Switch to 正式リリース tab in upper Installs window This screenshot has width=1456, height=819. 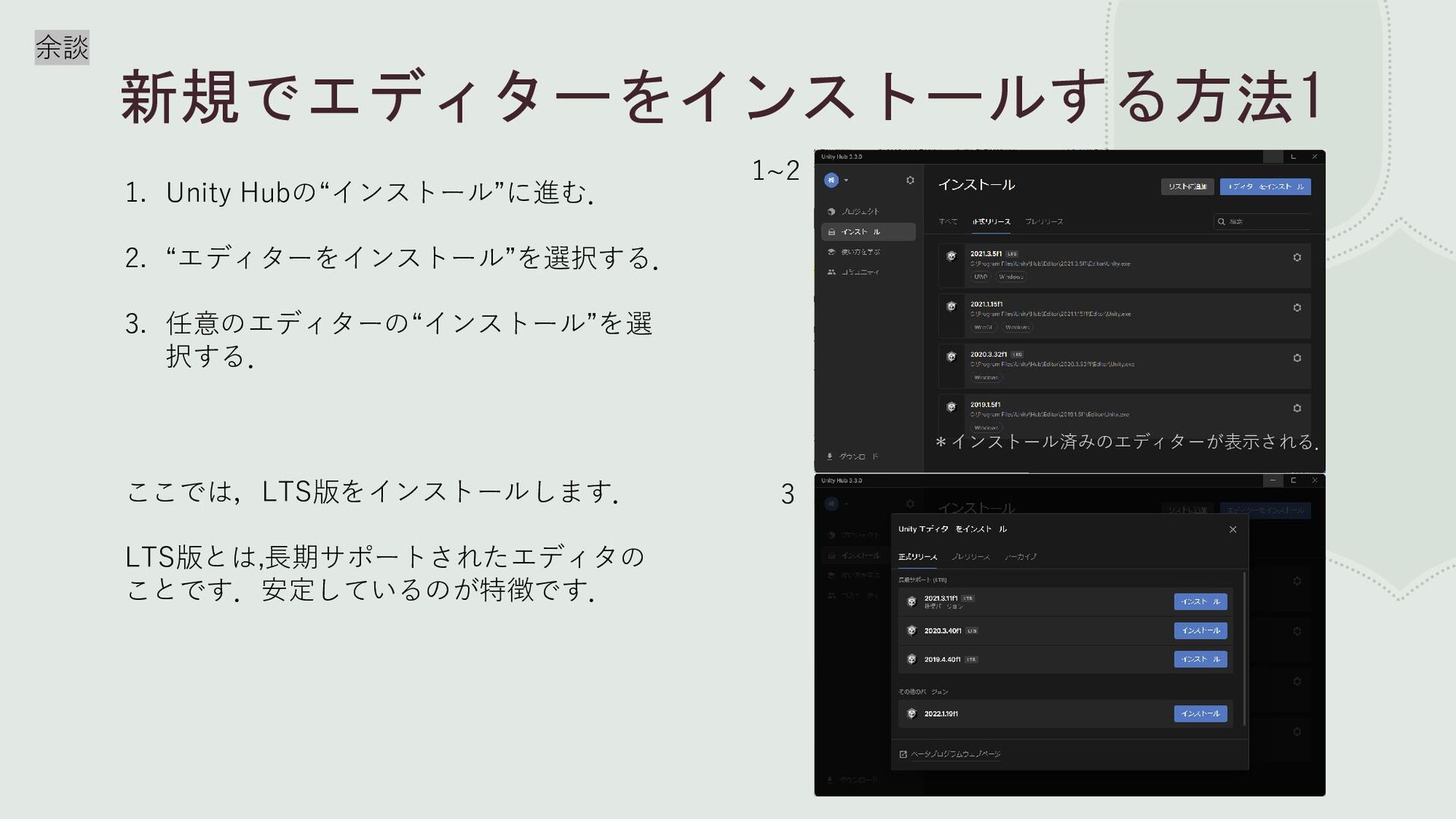pyautogui.click(x=991, y=221)
